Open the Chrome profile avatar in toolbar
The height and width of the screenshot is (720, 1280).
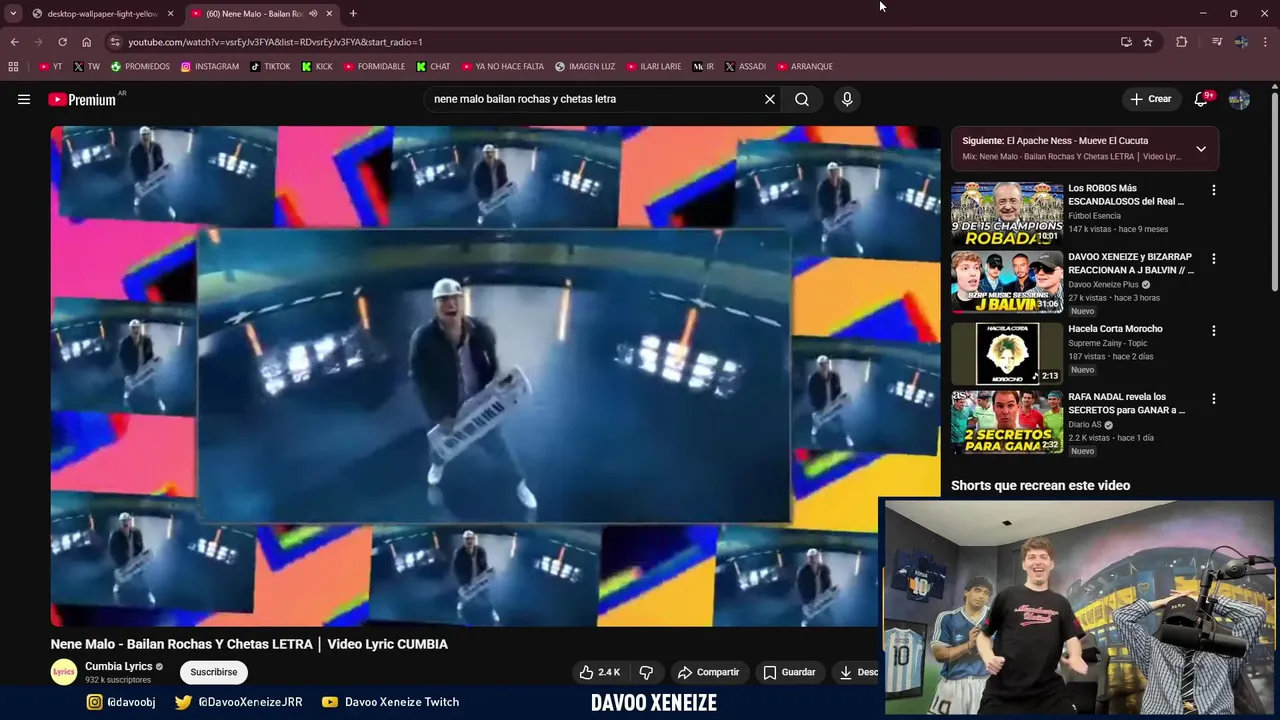coord(1242,42)
